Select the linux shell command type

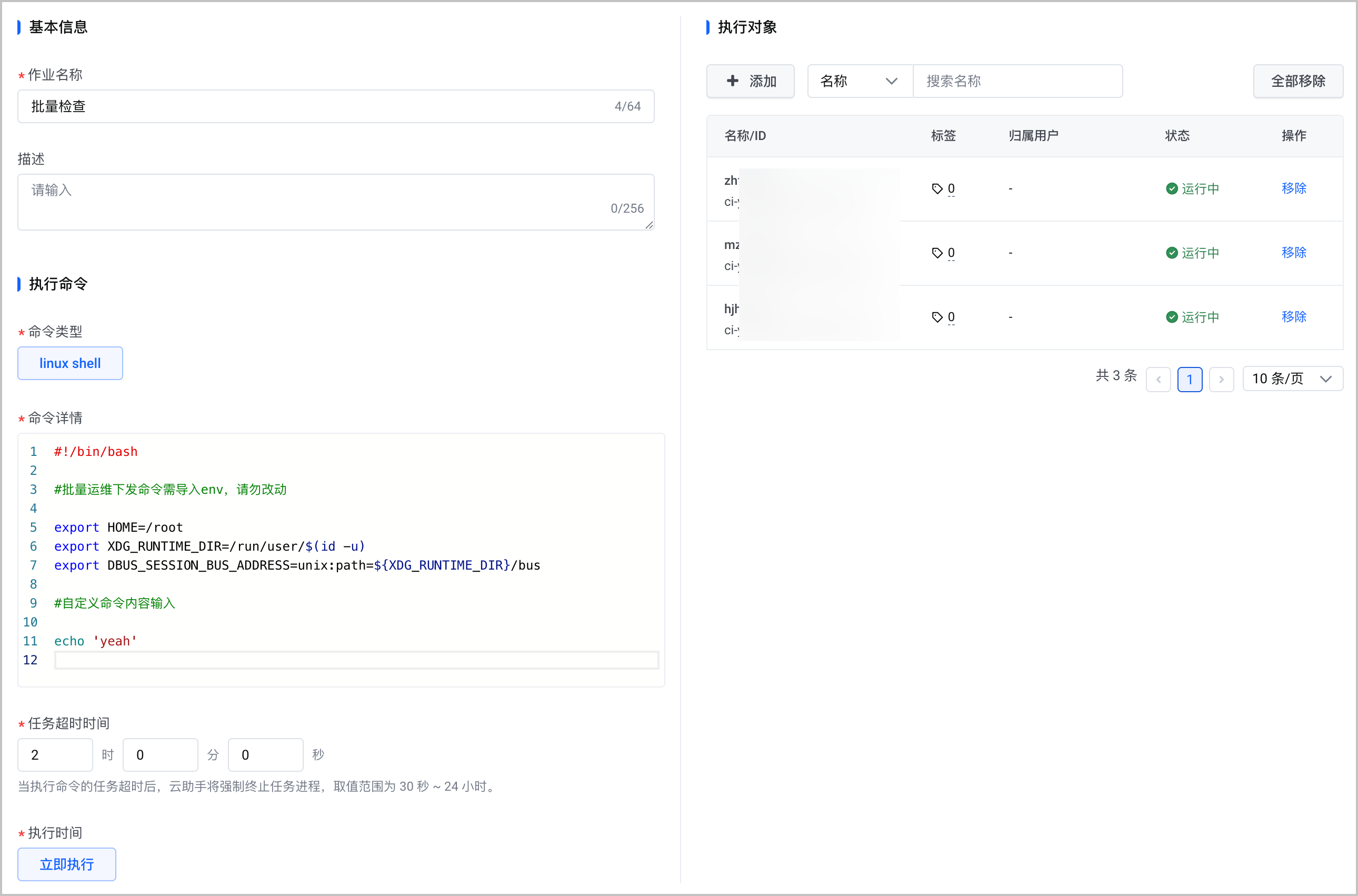click(x=71, y=363)
